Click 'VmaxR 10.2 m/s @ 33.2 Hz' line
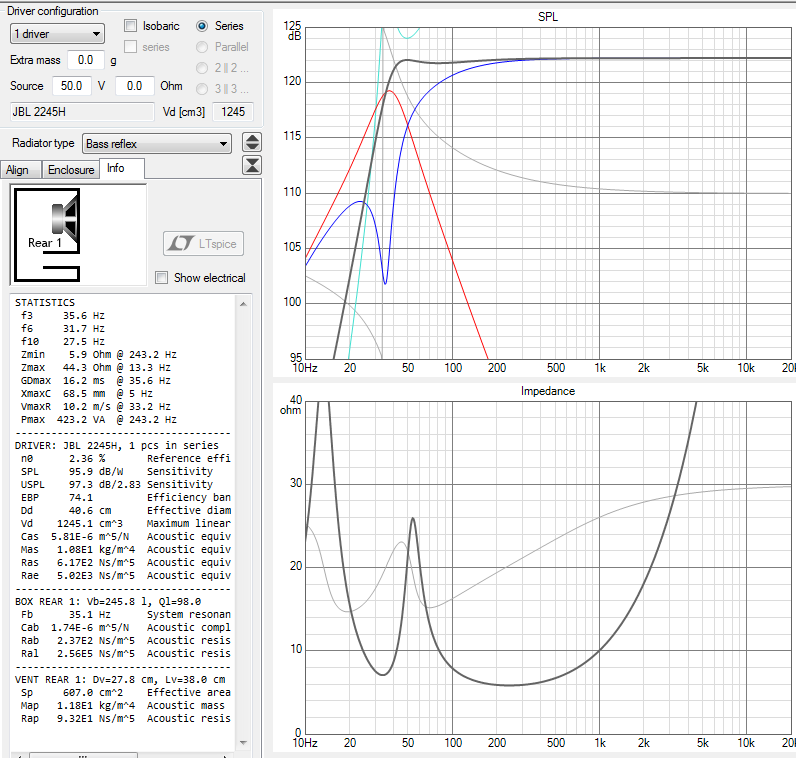 coord(95,406)
